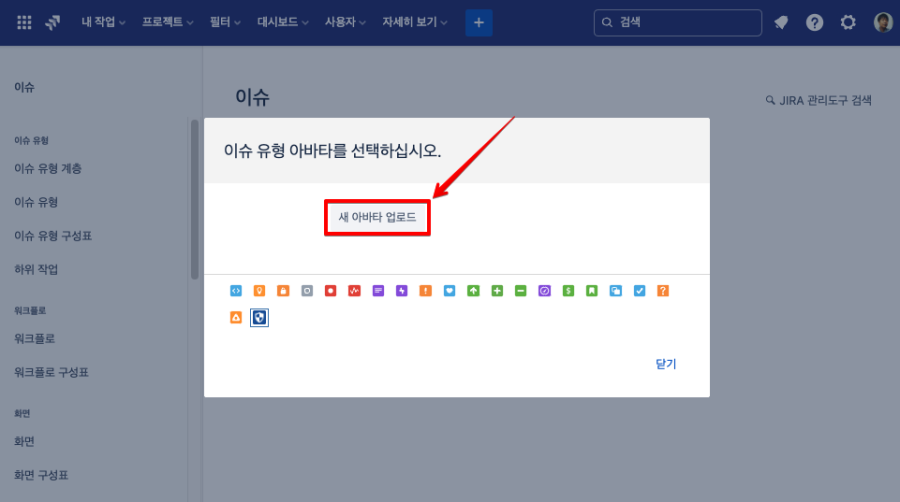Open the user profile avatar menu
Viewport: 900px width, 502px height.
coord(883,22)
